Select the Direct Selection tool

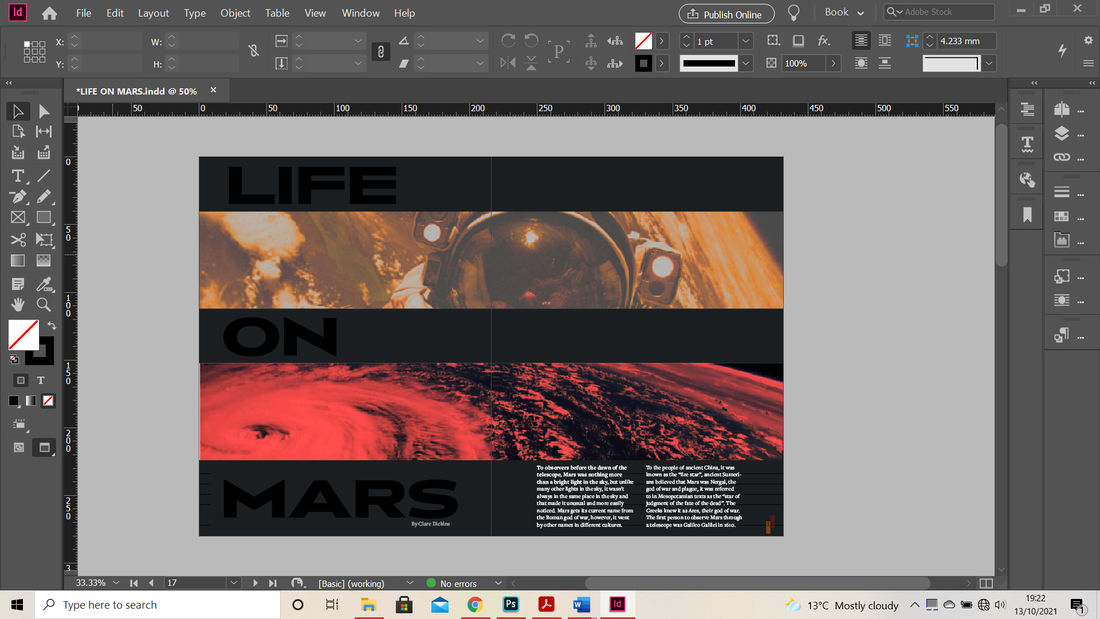pyautogui.click(x=43, y=111)
